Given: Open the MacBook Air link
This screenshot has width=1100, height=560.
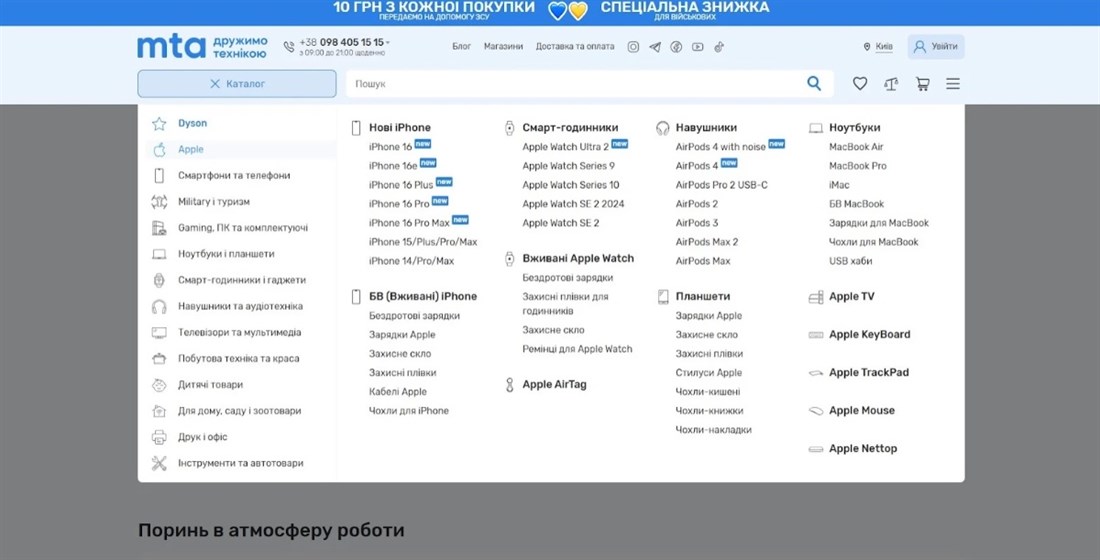Looking at the screenshot, I should pos(856,147).
